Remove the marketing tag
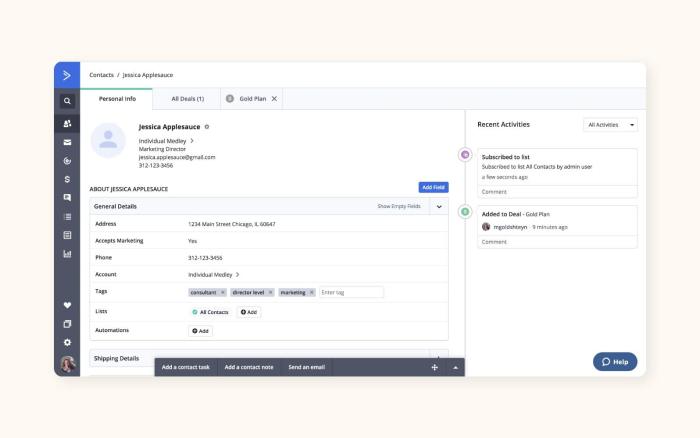This screenshot has width=700, height=438. [312, 292]
